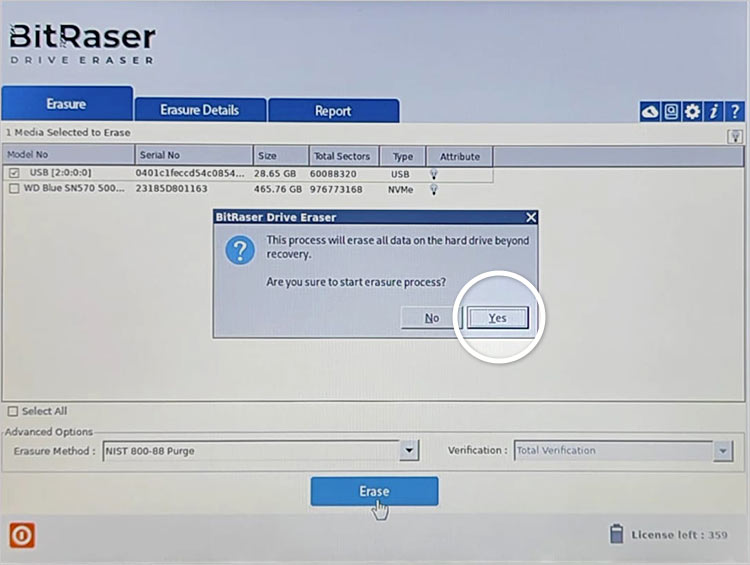This screenshot has height=565, width=750.
Task: Check the WD Blue SN570 drive checkbox
Action: (14, 188)
